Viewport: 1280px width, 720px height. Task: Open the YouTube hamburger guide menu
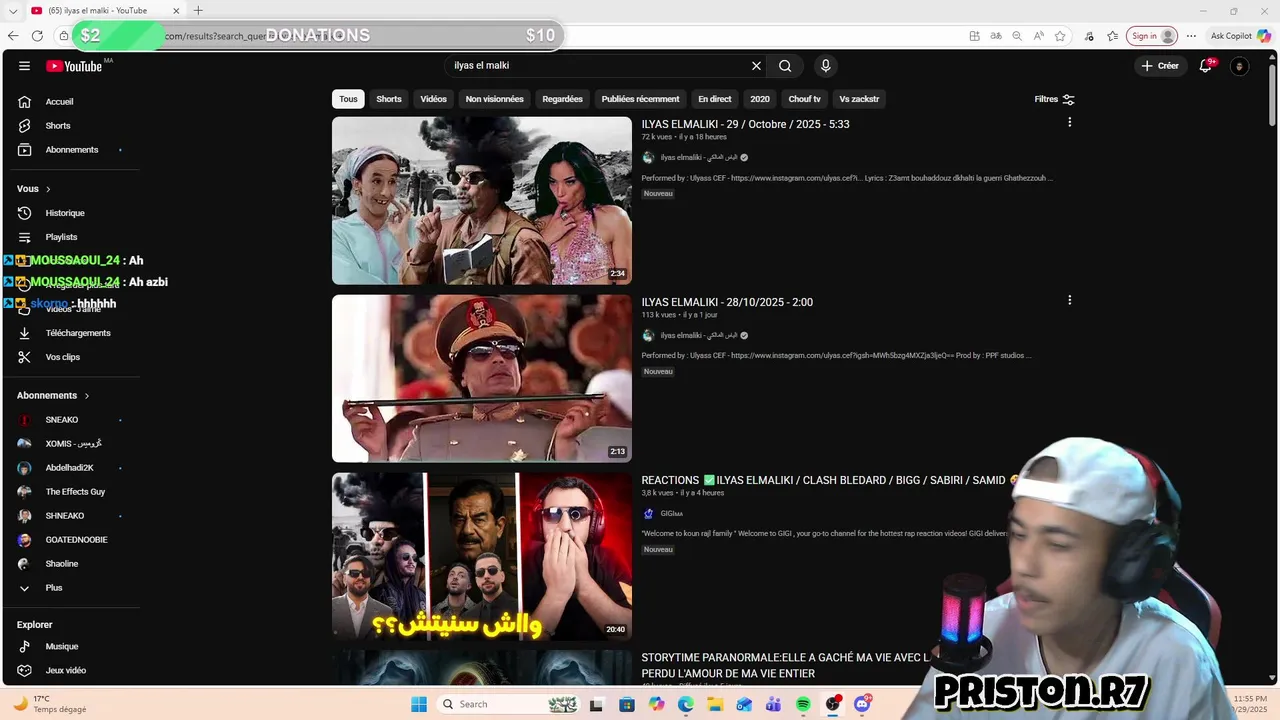tap(24, 66)
